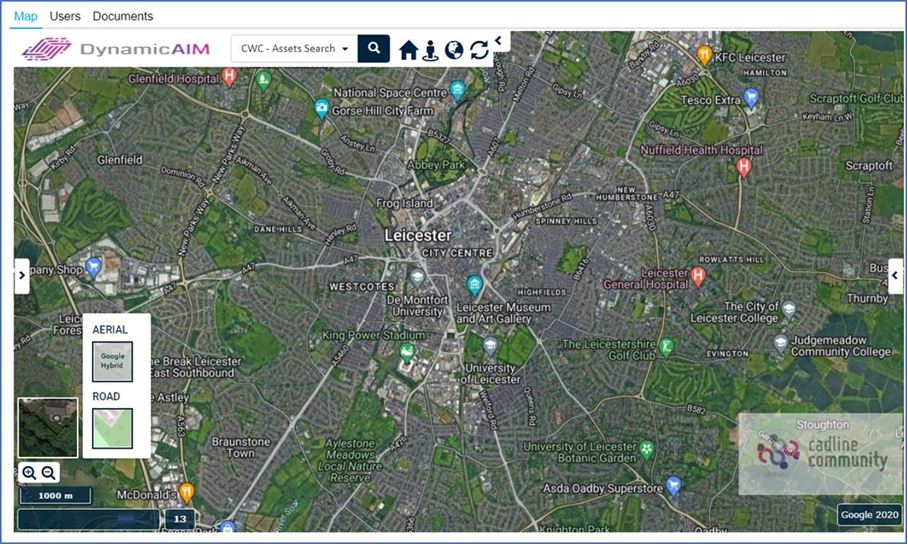908x546 pixels.
Task: Click the De Montfort University marker
Action: pyautogui.click(x=418, y=279)
